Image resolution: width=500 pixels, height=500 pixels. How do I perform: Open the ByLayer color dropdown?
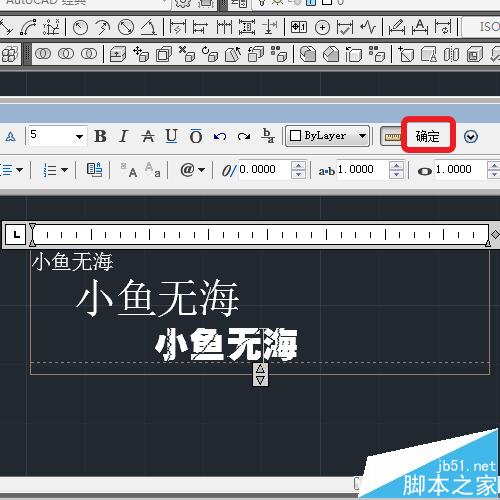(x=327, y=136)
